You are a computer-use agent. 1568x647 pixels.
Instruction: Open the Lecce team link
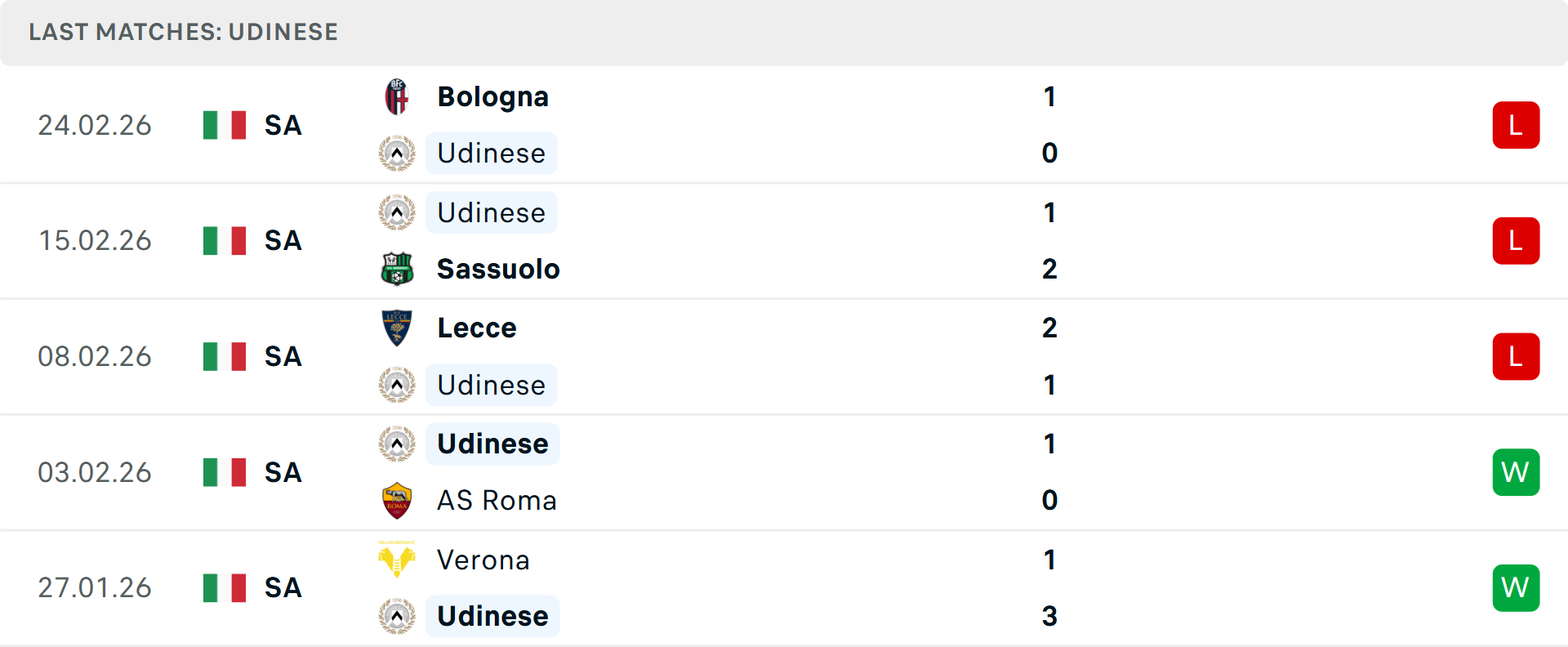click(x=477, y=328)
